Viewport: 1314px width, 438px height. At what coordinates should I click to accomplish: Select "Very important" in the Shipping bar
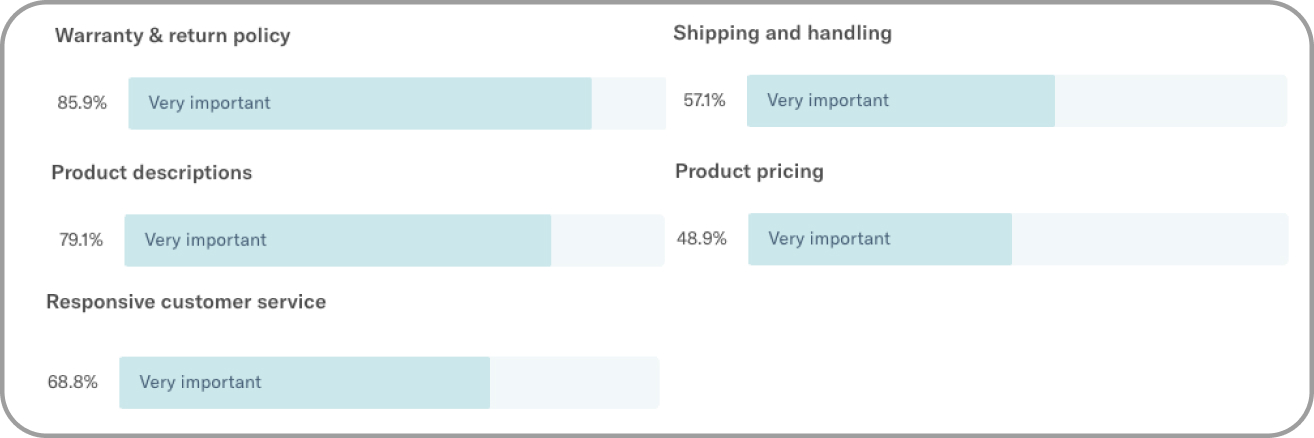coord(827,100)
